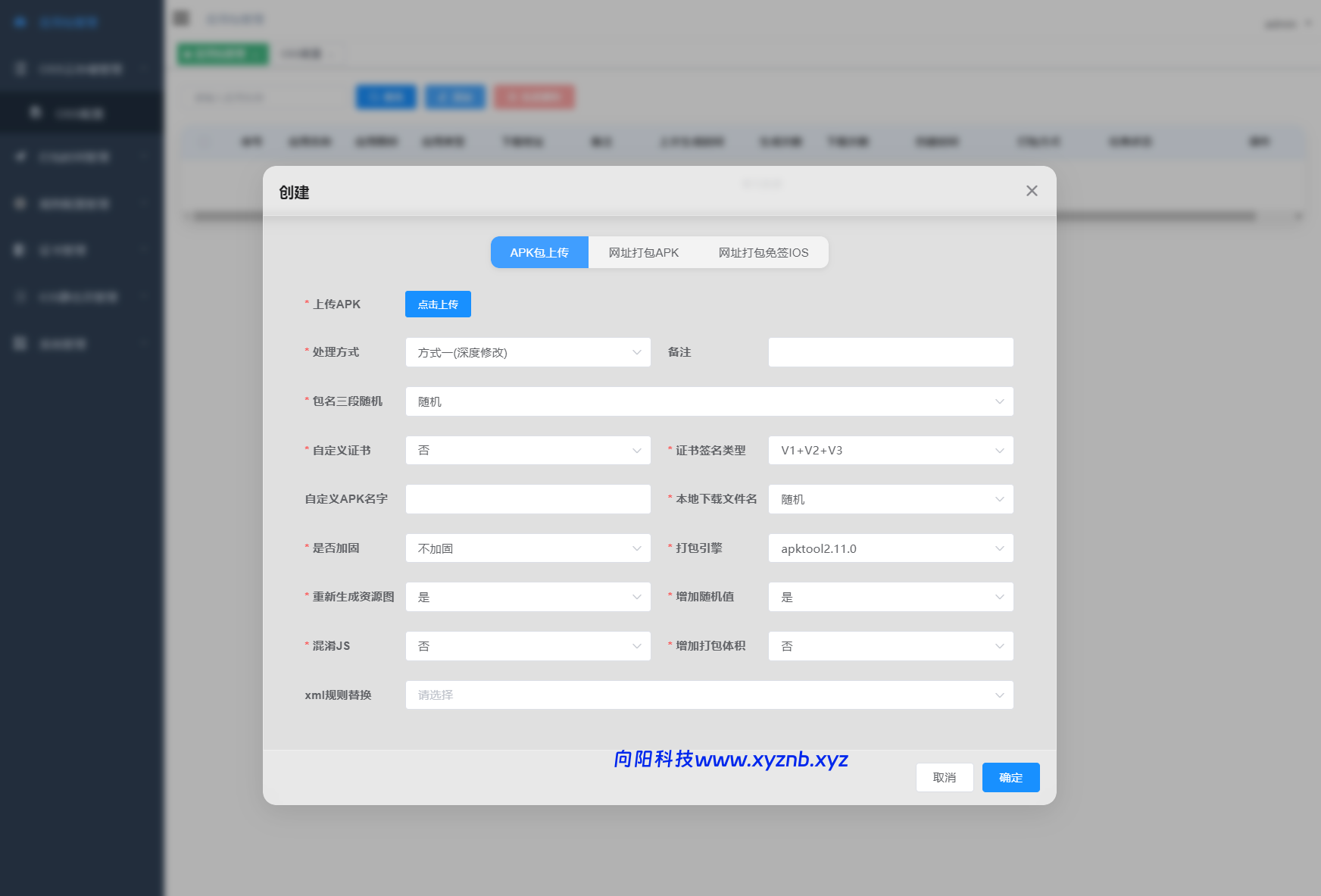This screenshot has width=1321, height=896.
Task: Open the 打包引擎 apktool2.11.0 dropdown
Action: (890, 548)
